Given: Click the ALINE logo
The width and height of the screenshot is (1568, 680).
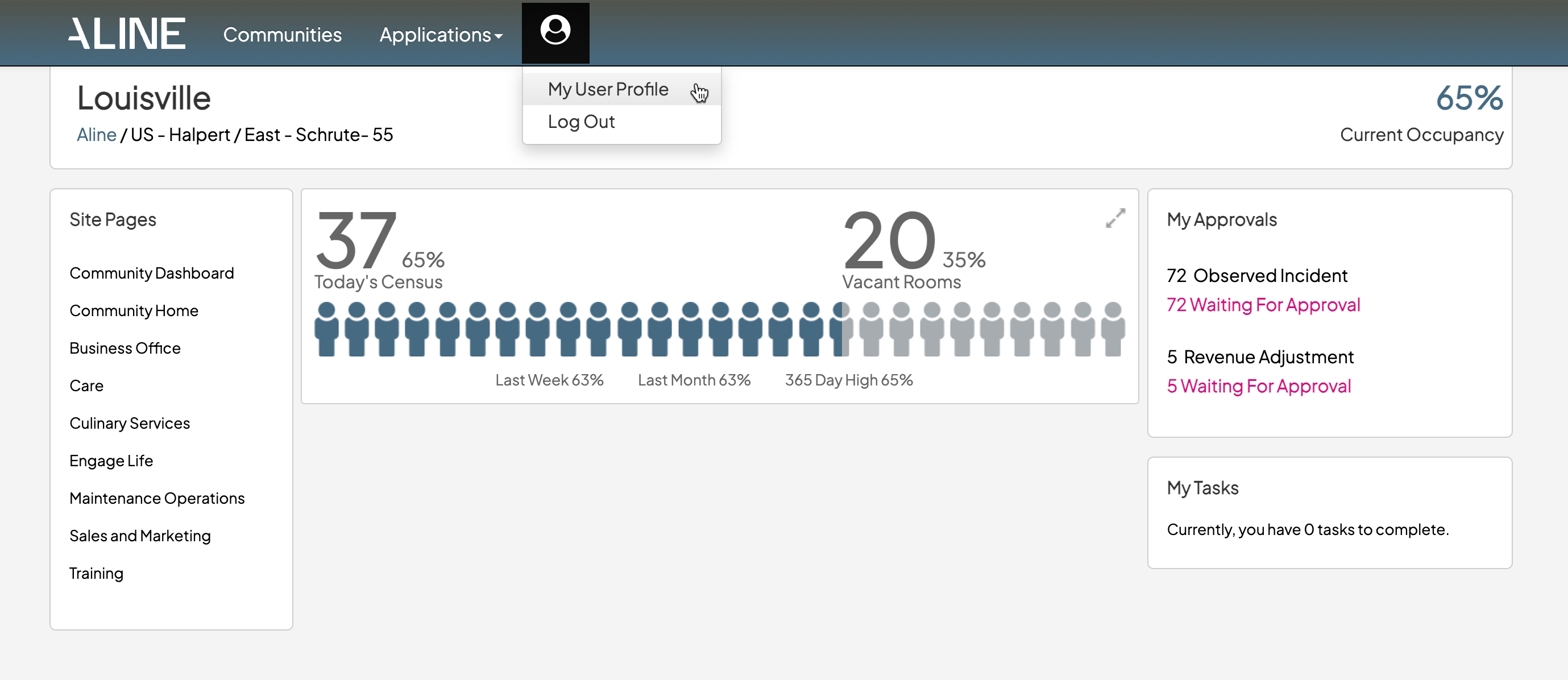Looking at the screenshot, I should coord(127,34).
